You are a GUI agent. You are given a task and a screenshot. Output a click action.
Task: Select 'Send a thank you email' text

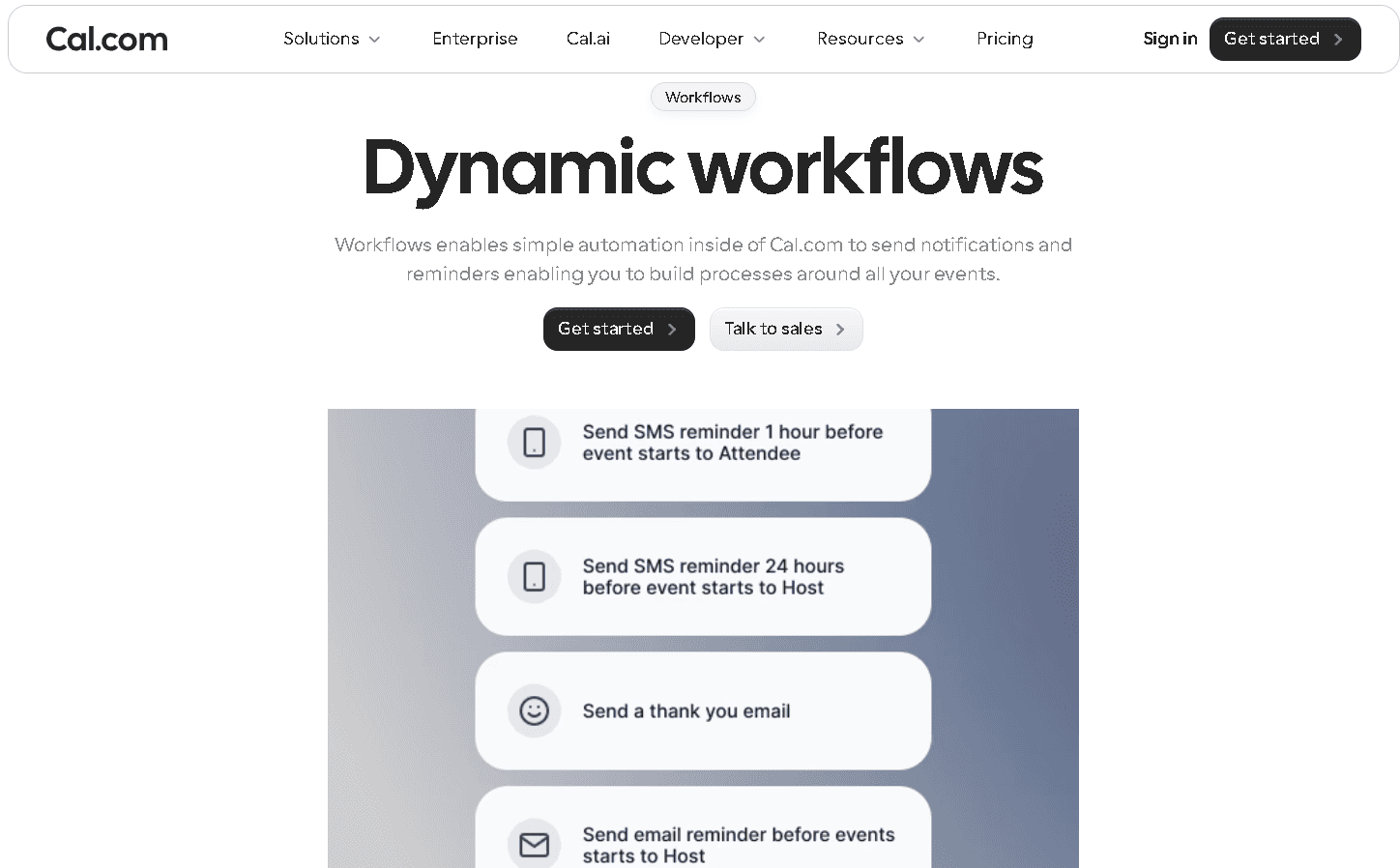coord(686,711)
